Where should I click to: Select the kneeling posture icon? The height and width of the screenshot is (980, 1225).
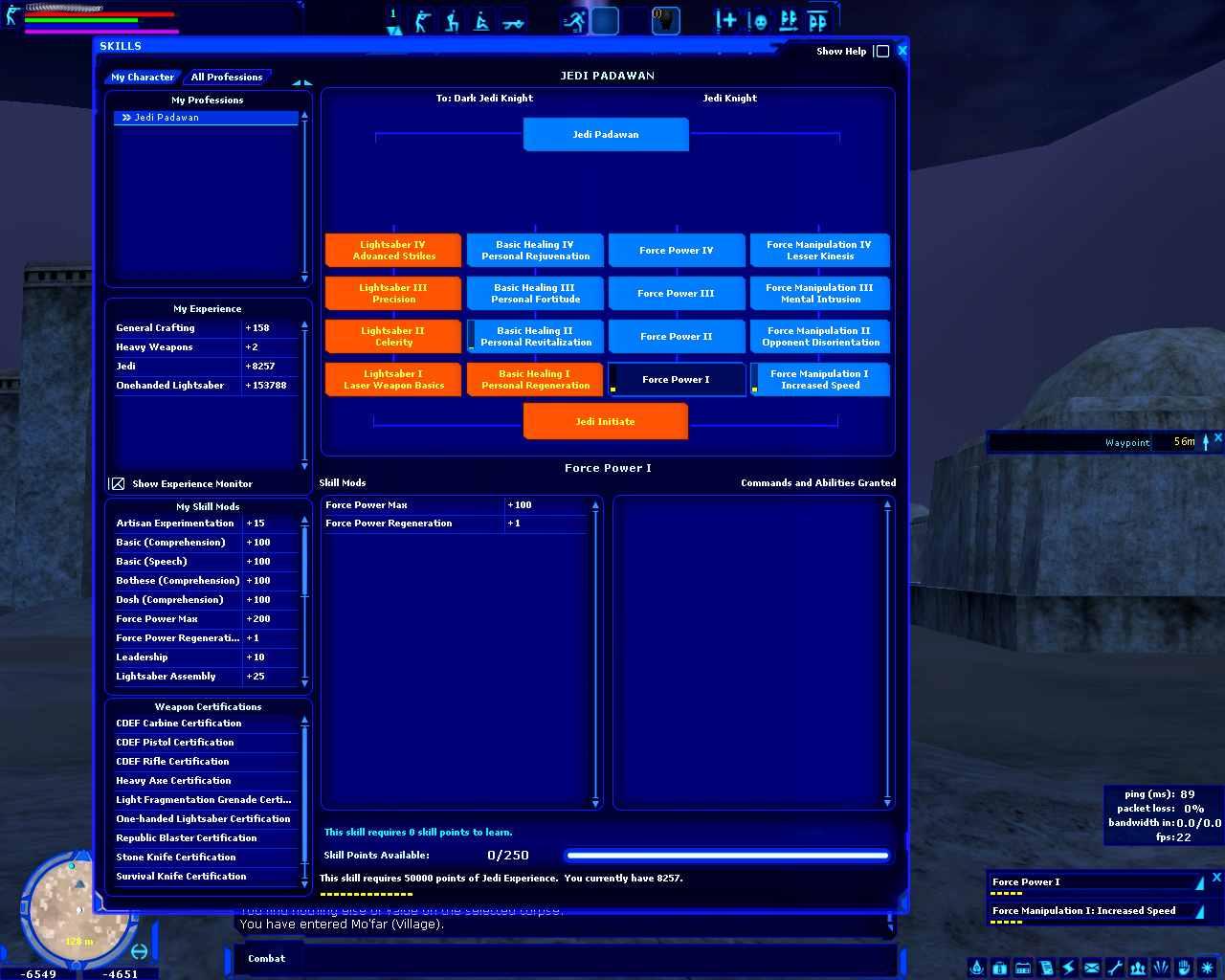(x=452, y=21)
